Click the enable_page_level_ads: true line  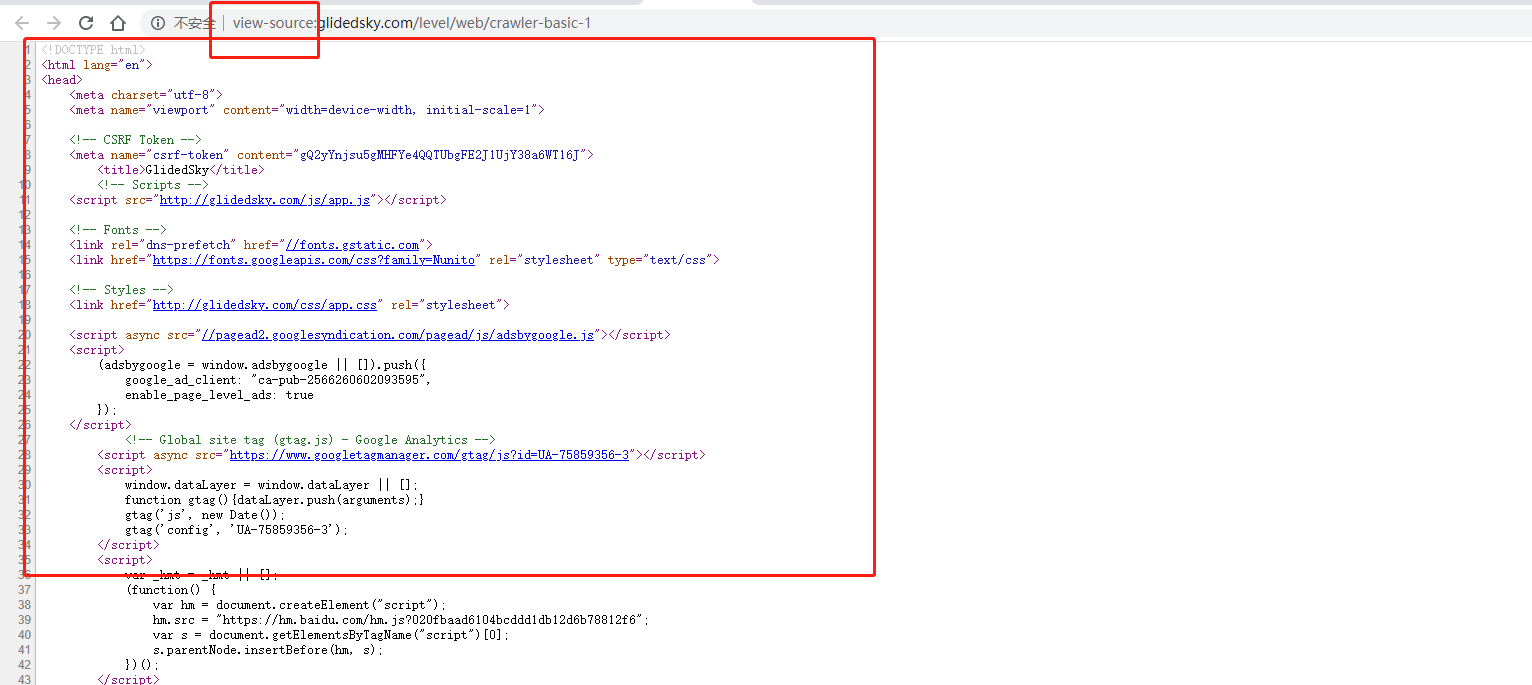point(219,395)
